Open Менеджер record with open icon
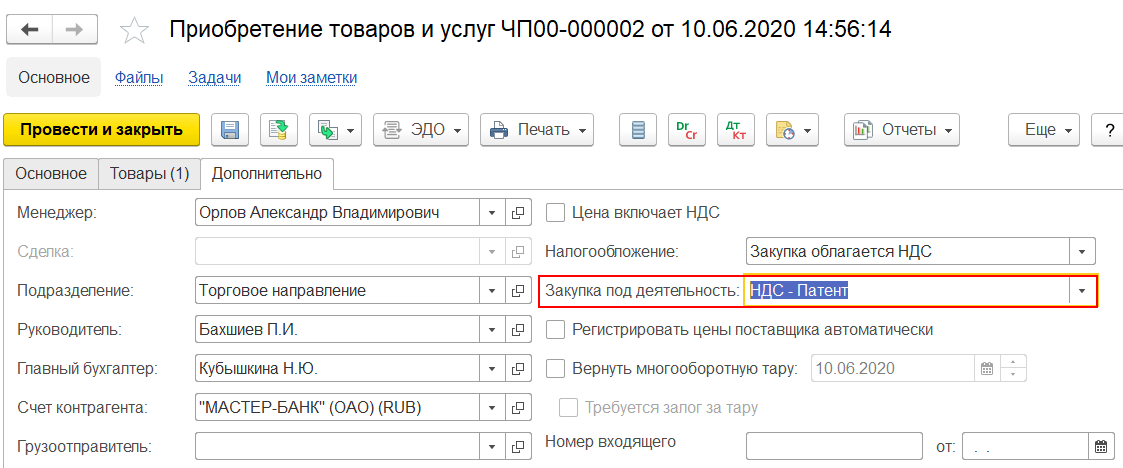This screenshot has width=1123, height=468. pyautogui.click(x=518, y=212)
